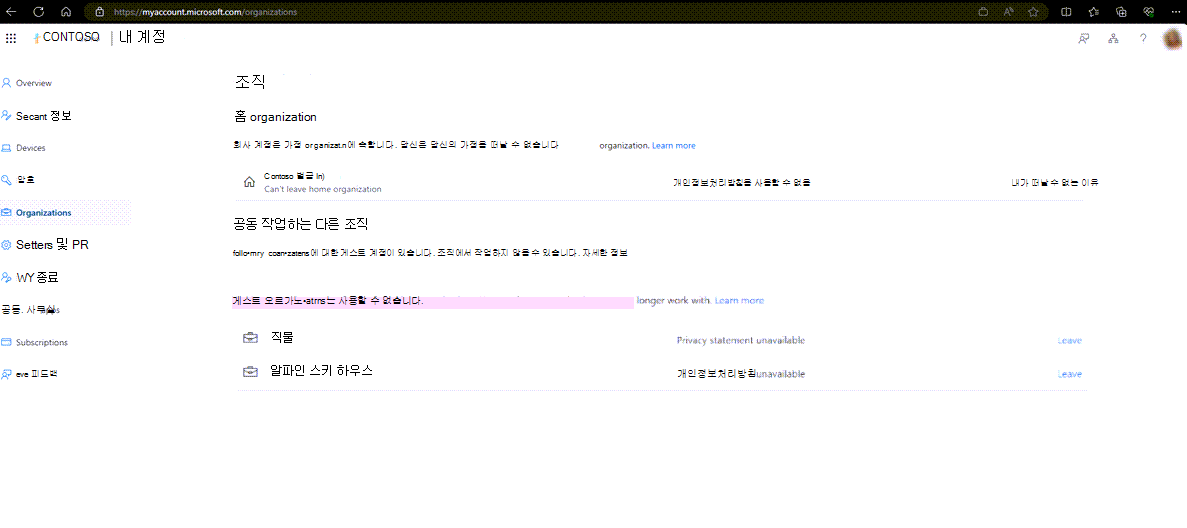1187x528 pixels.
Task: Open WY 종료 in the sidebar
Action: tap(38, 277)
